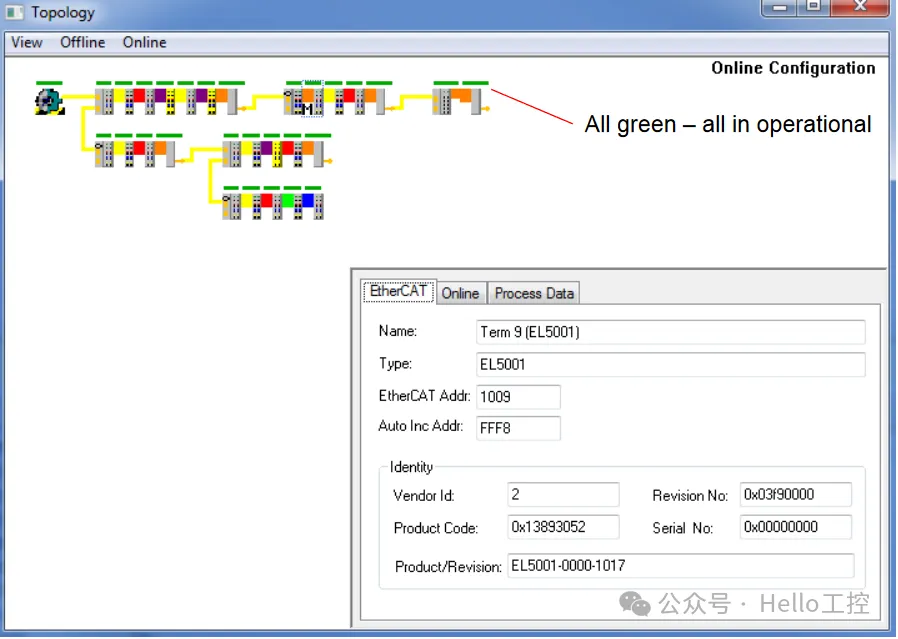Open the Offline menu

pyautogui.click(x=82, y=42)
